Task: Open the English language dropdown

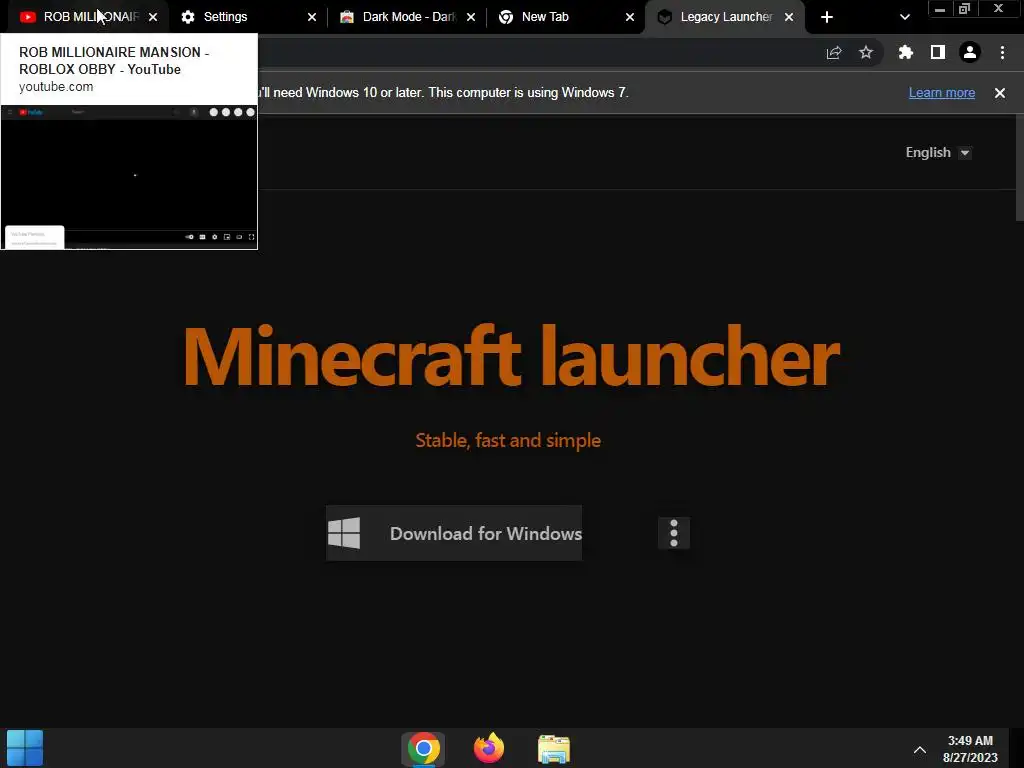Action: 938,153
